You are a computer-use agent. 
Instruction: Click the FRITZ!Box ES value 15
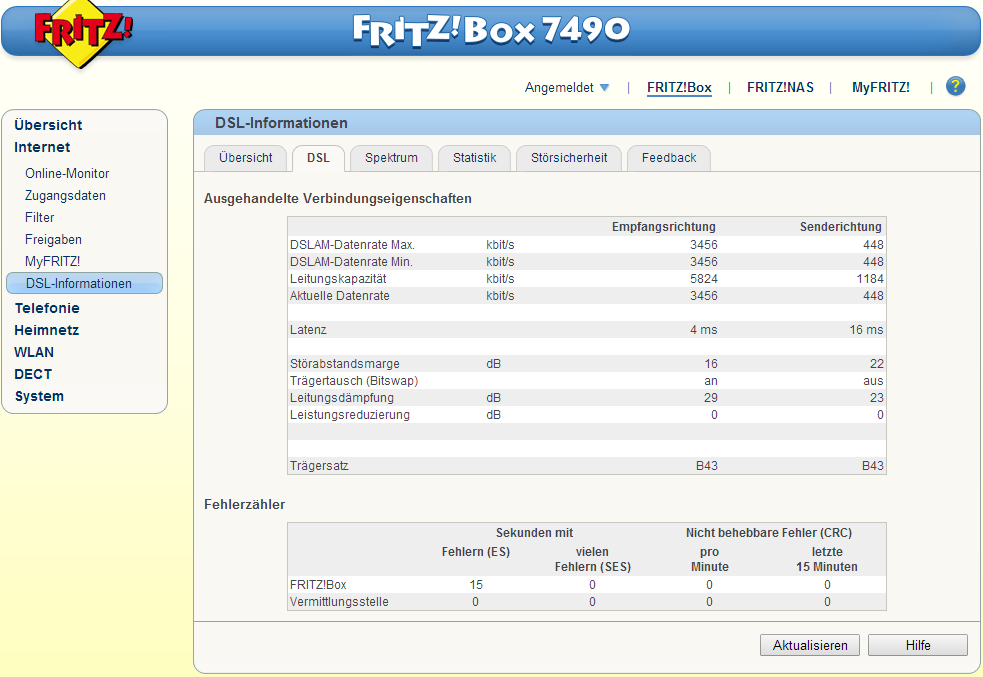click(x=476, y=585)
